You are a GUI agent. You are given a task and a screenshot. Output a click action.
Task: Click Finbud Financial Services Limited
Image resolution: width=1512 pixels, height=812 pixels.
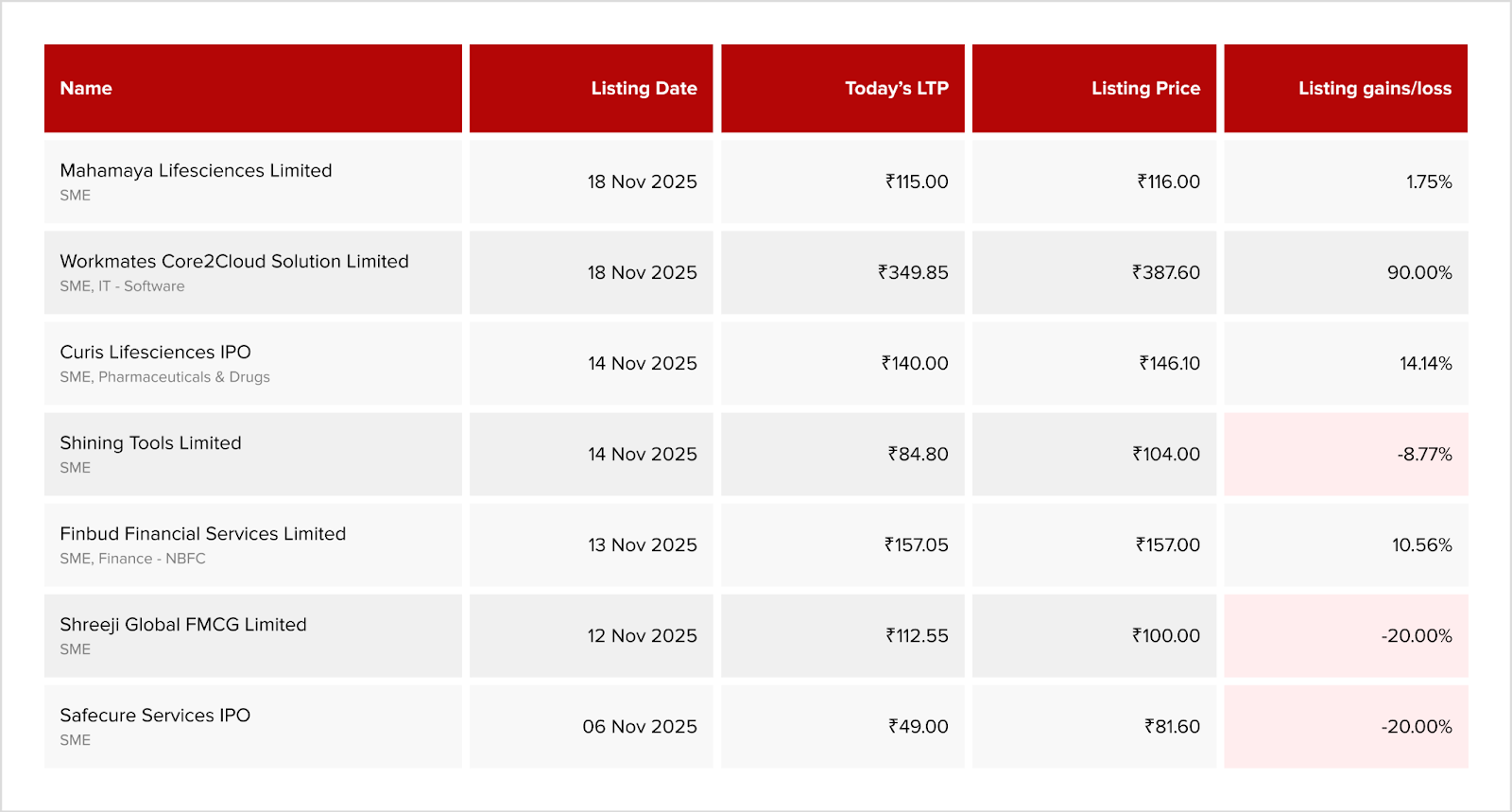click(202, 534)
